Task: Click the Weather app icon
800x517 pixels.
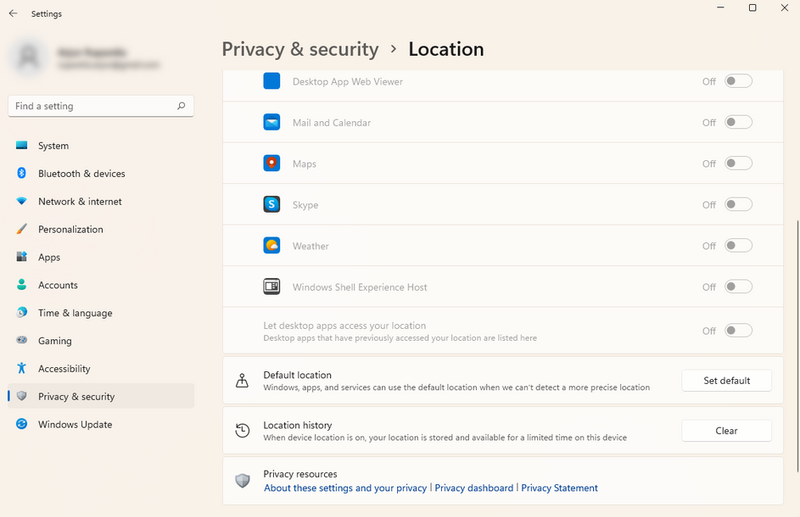Action: tap(272, 246)
